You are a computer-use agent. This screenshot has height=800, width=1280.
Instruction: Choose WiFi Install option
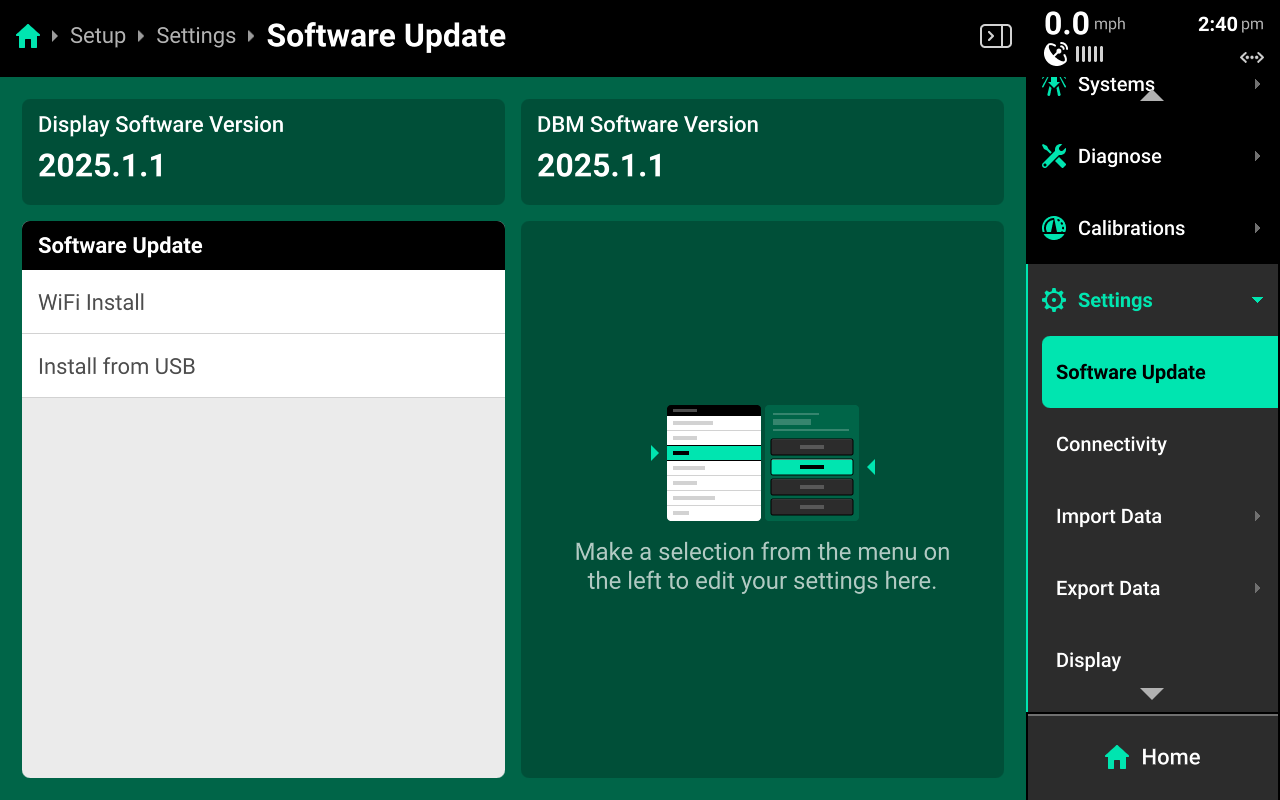click(x=263, y=302)
